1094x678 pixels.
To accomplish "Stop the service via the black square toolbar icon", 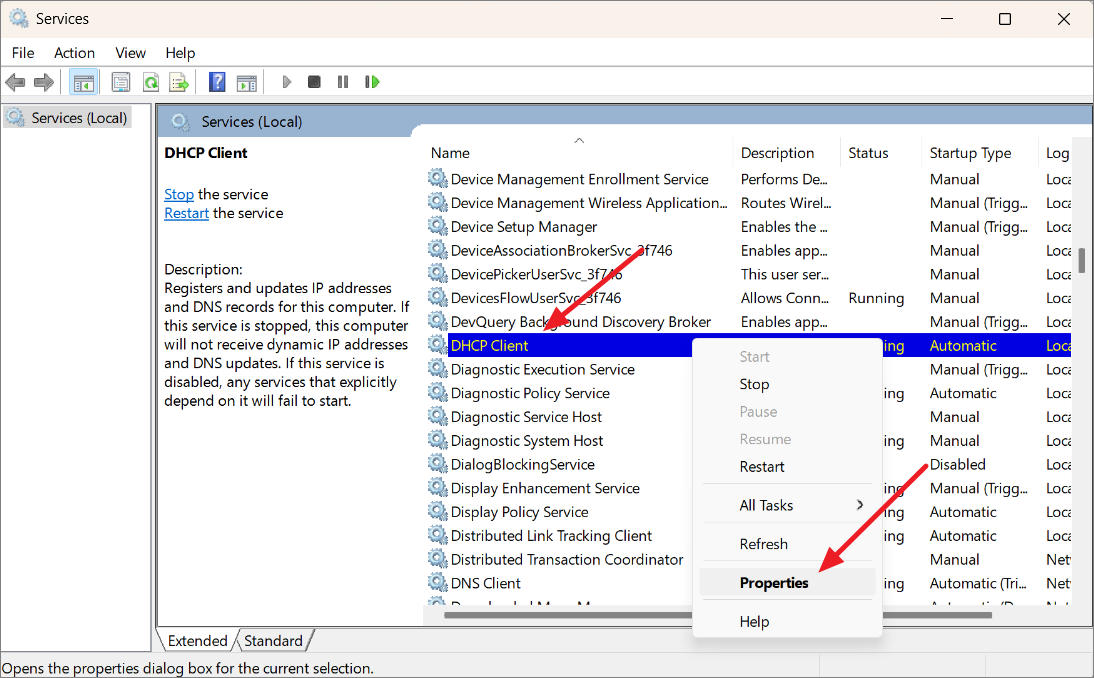I will 314,81.
